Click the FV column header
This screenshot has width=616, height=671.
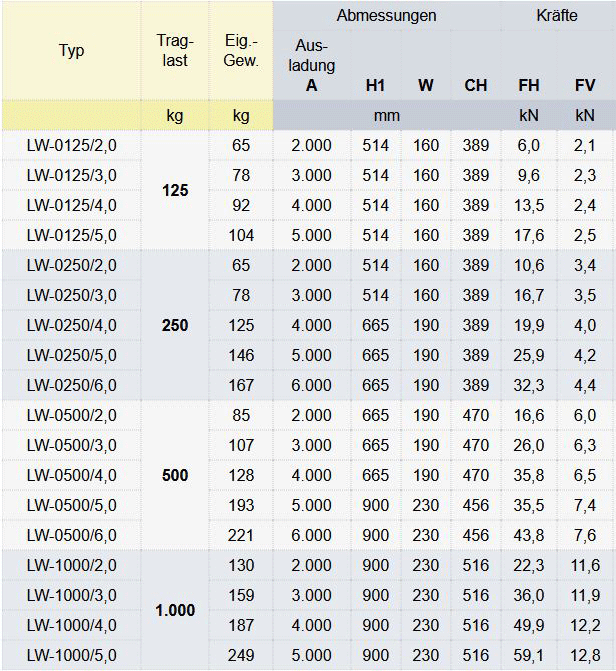point(585,85)
